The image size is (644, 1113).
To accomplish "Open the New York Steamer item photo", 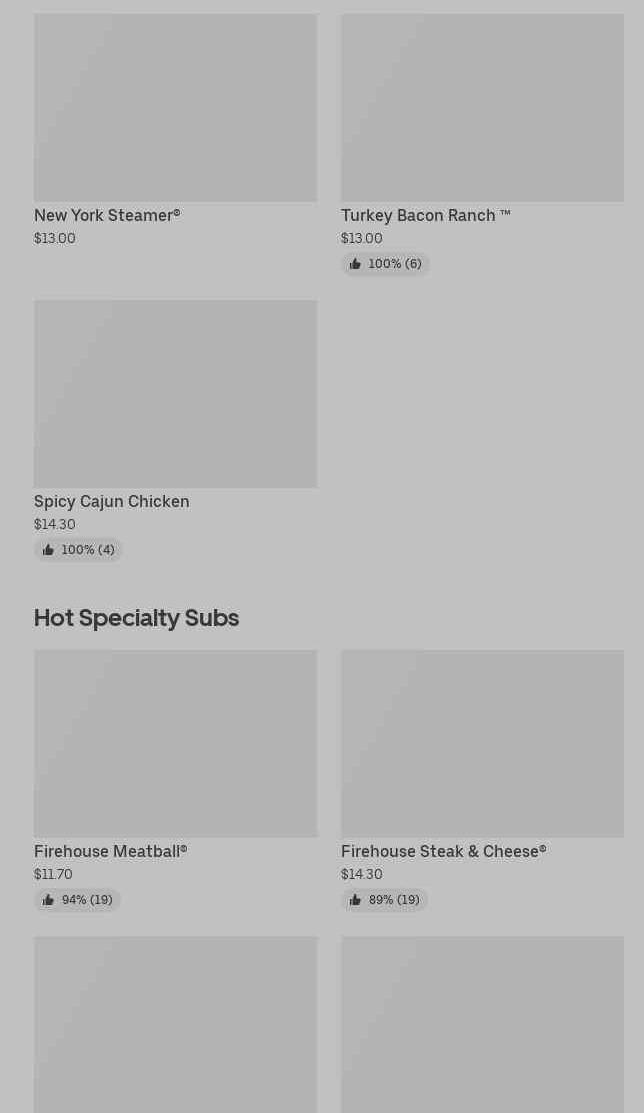I will tap(175, 108).
